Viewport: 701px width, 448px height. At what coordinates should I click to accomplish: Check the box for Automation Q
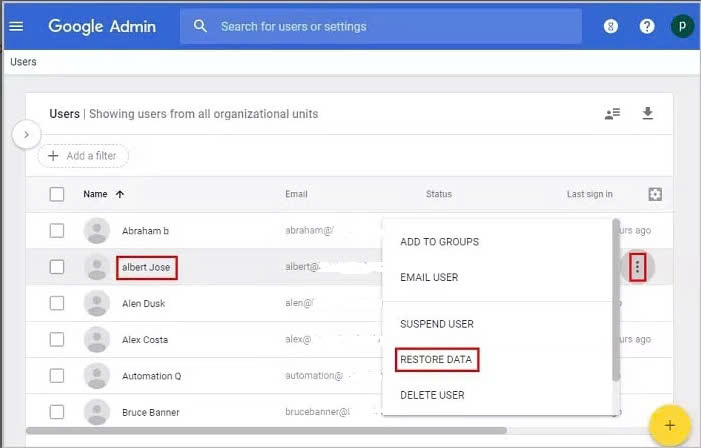point(57,376)
